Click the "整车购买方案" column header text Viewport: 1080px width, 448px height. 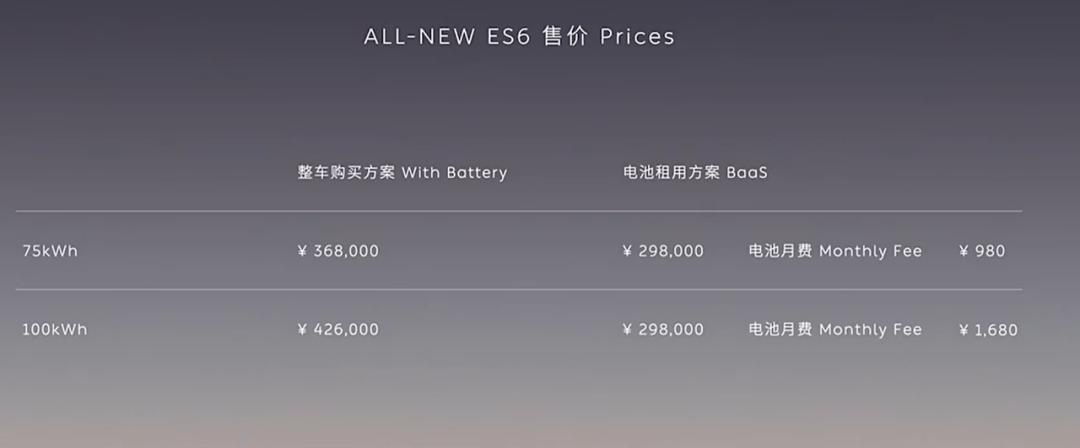coord(346,173)
